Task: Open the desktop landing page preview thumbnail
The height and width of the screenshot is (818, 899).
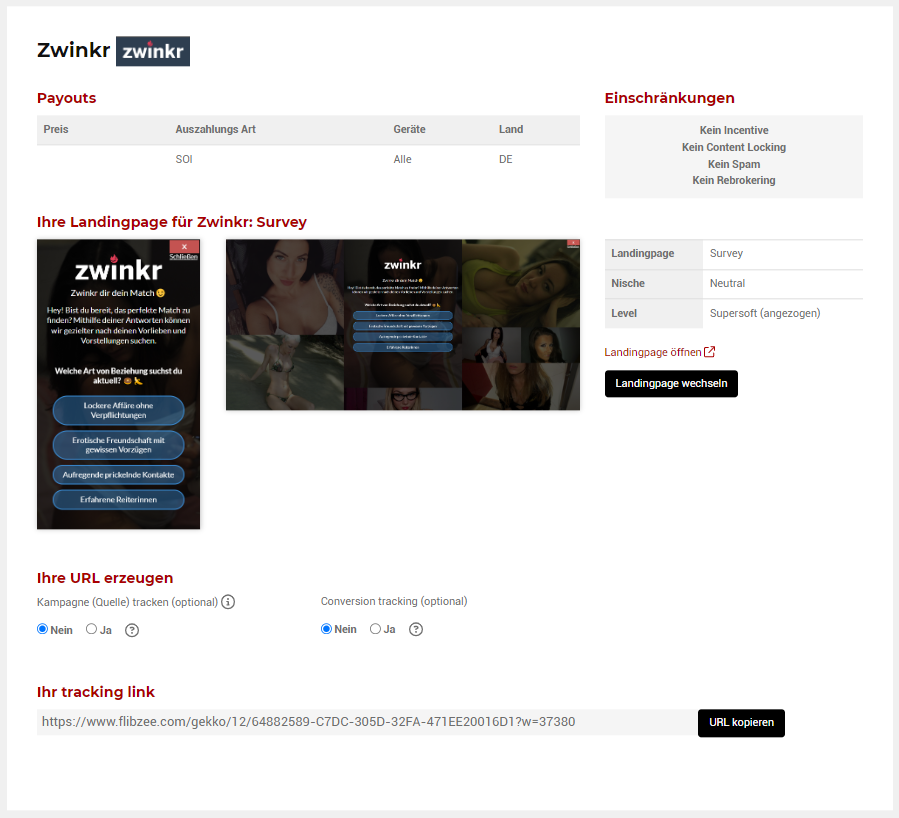Action: coord(402,324)
